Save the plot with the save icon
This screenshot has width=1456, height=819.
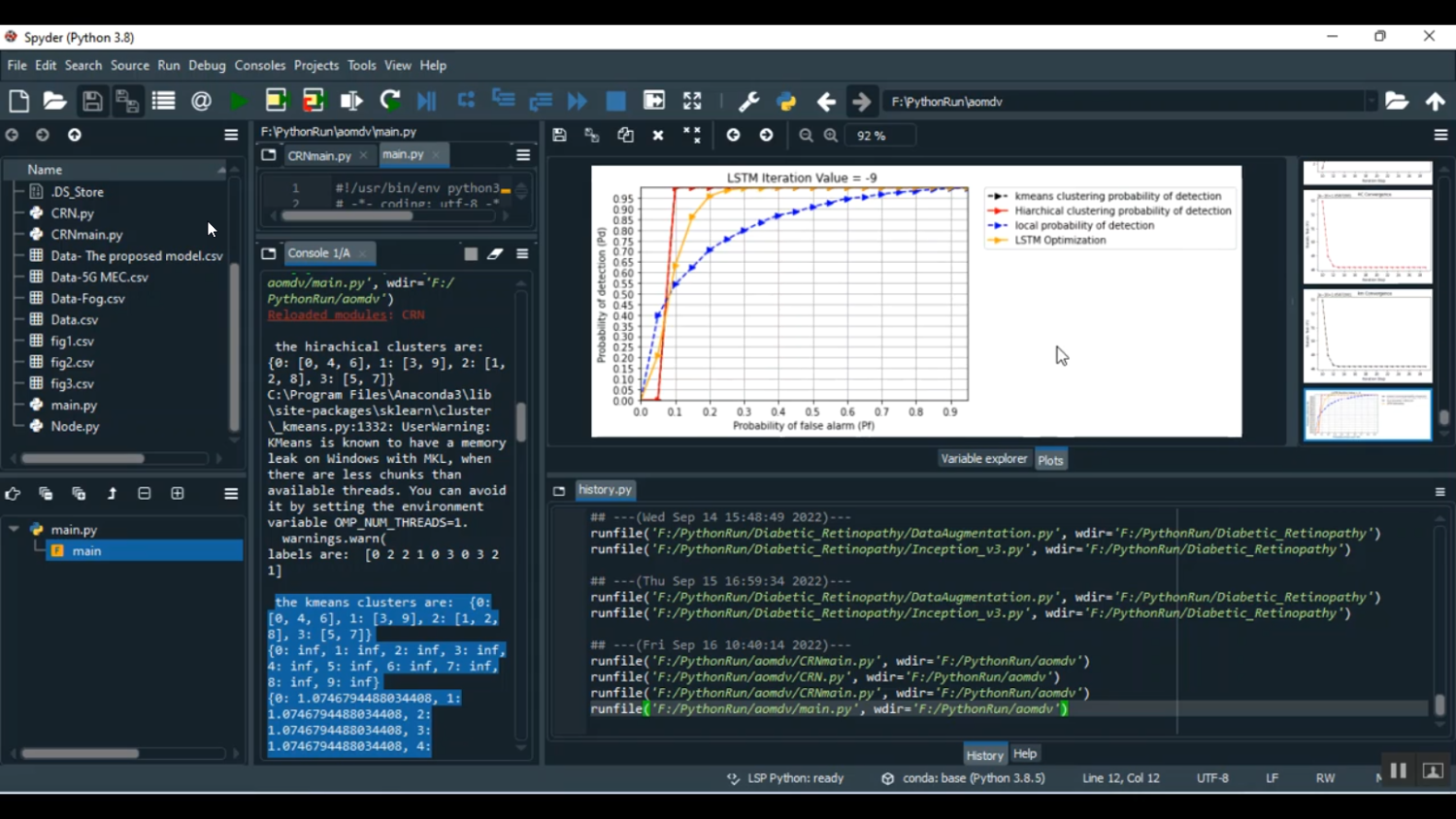tap(559, 136)
